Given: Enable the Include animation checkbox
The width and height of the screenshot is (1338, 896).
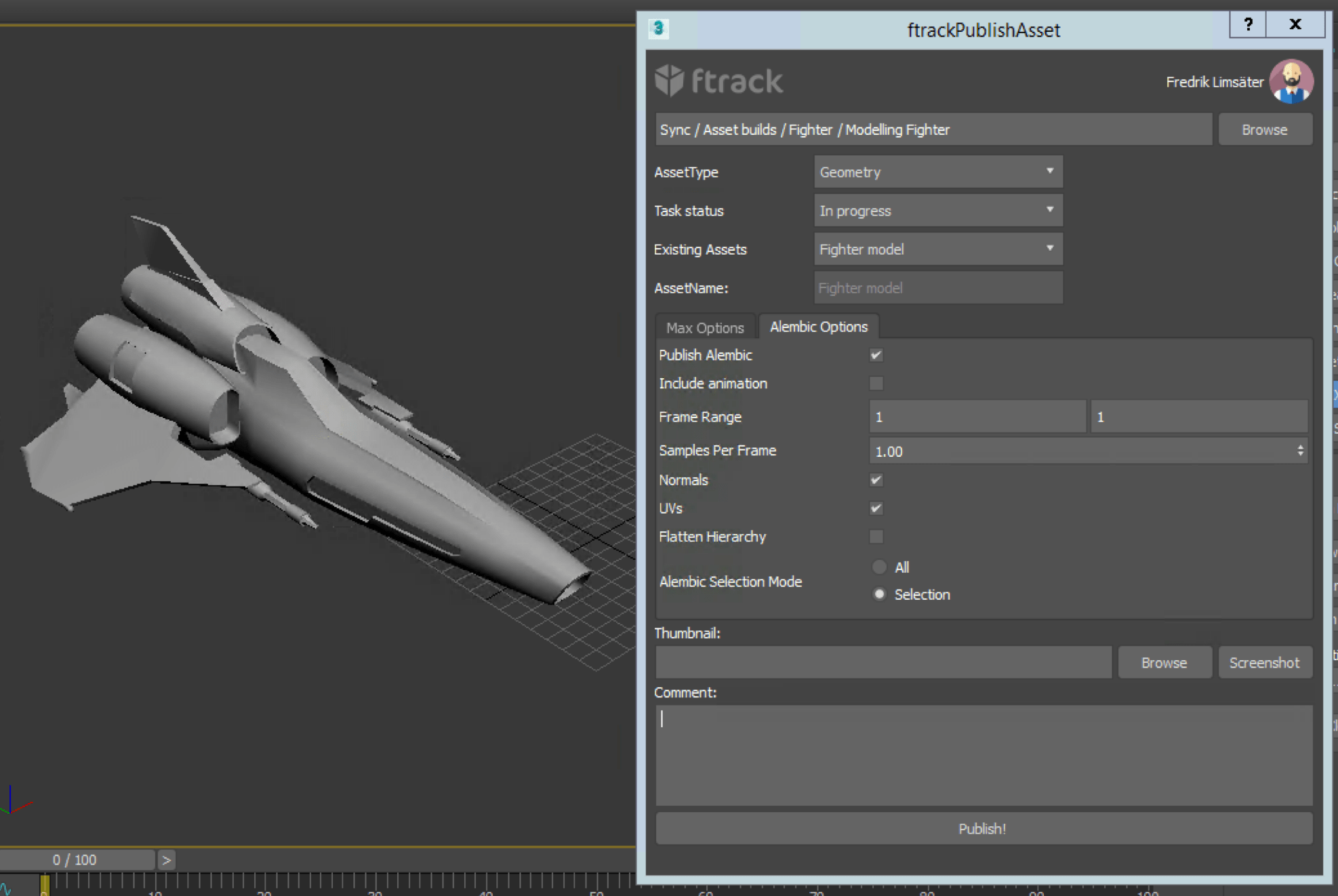Looking at the screenshot, I should [876, 384].
